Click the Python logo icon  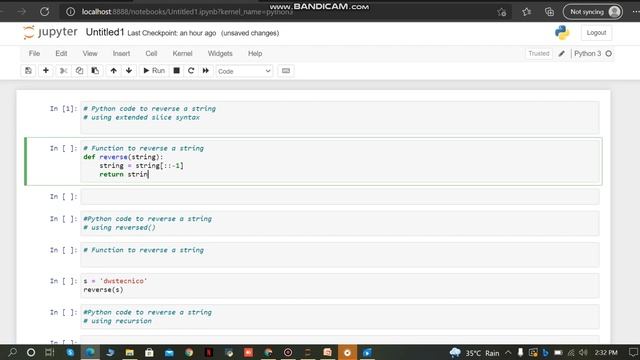(562, 33)
